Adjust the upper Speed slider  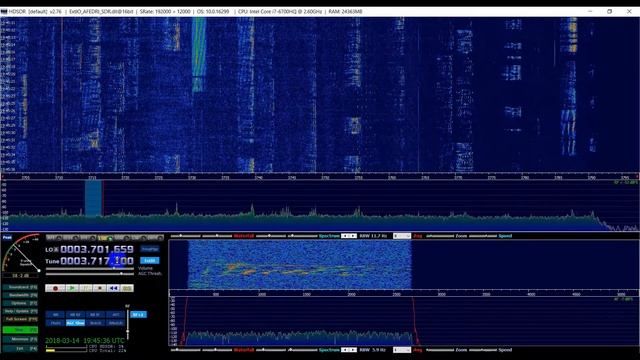pyautogui.click(x=483, y=236)
